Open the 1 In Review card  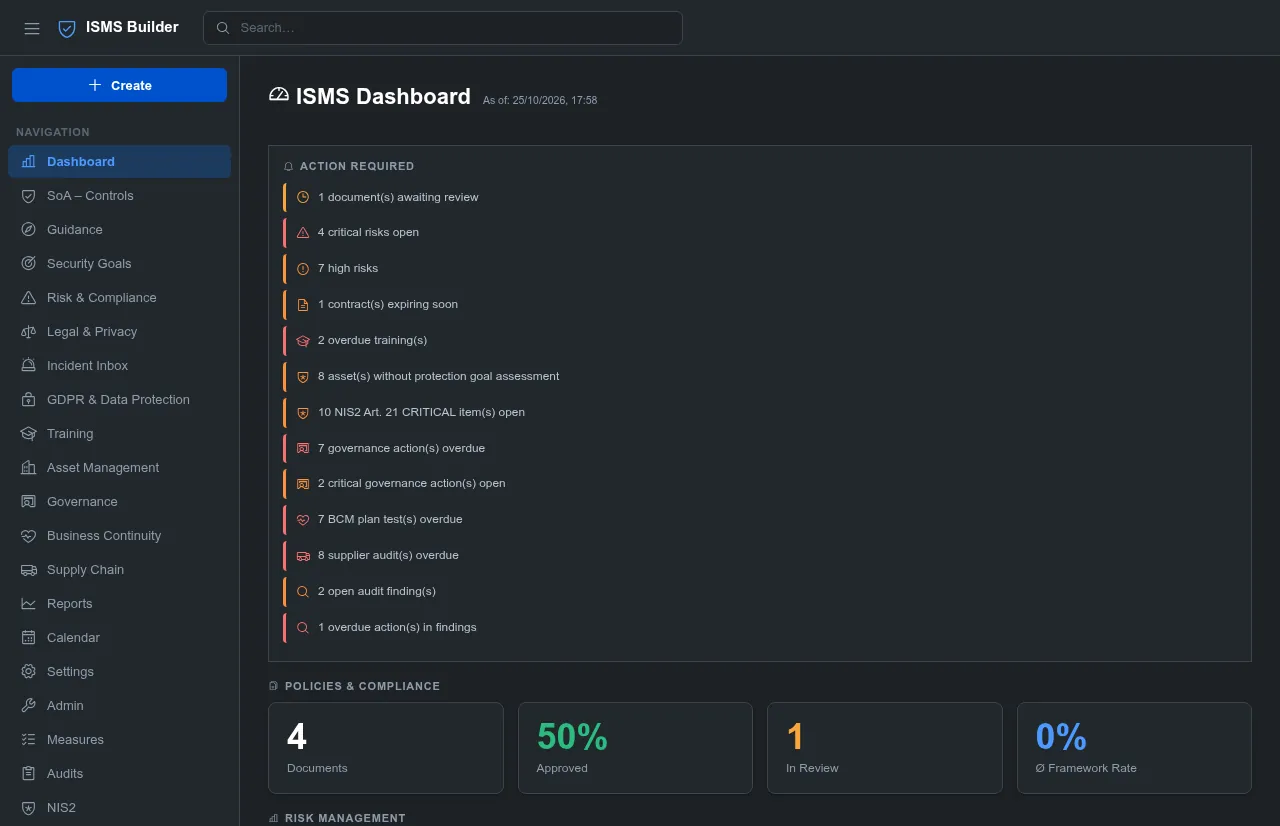tap(885, 748)
